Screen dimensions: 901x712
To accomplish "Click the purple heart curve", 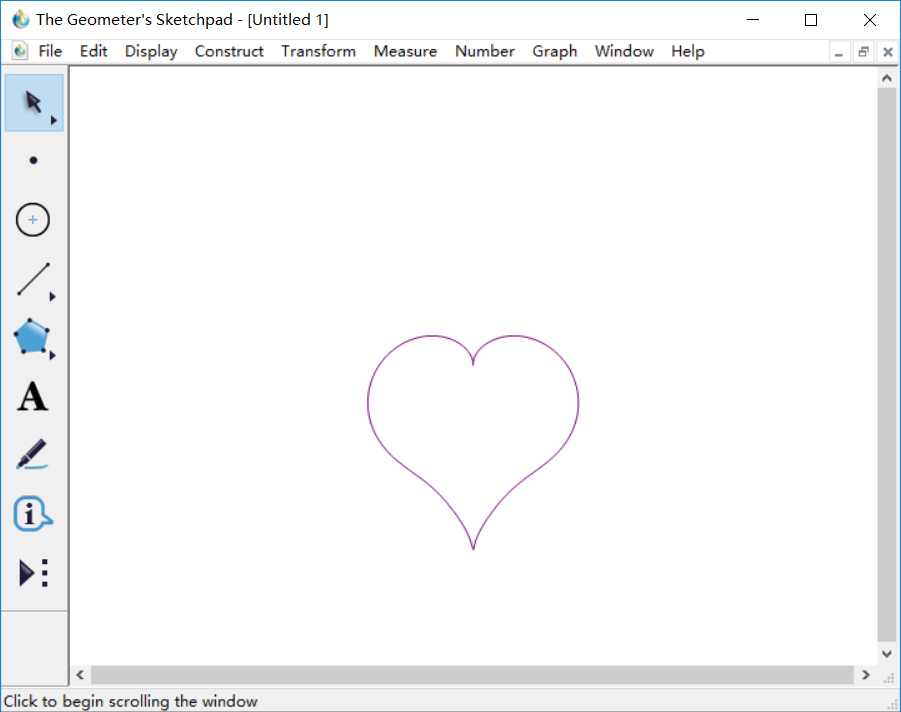I will tap(368, 403).
